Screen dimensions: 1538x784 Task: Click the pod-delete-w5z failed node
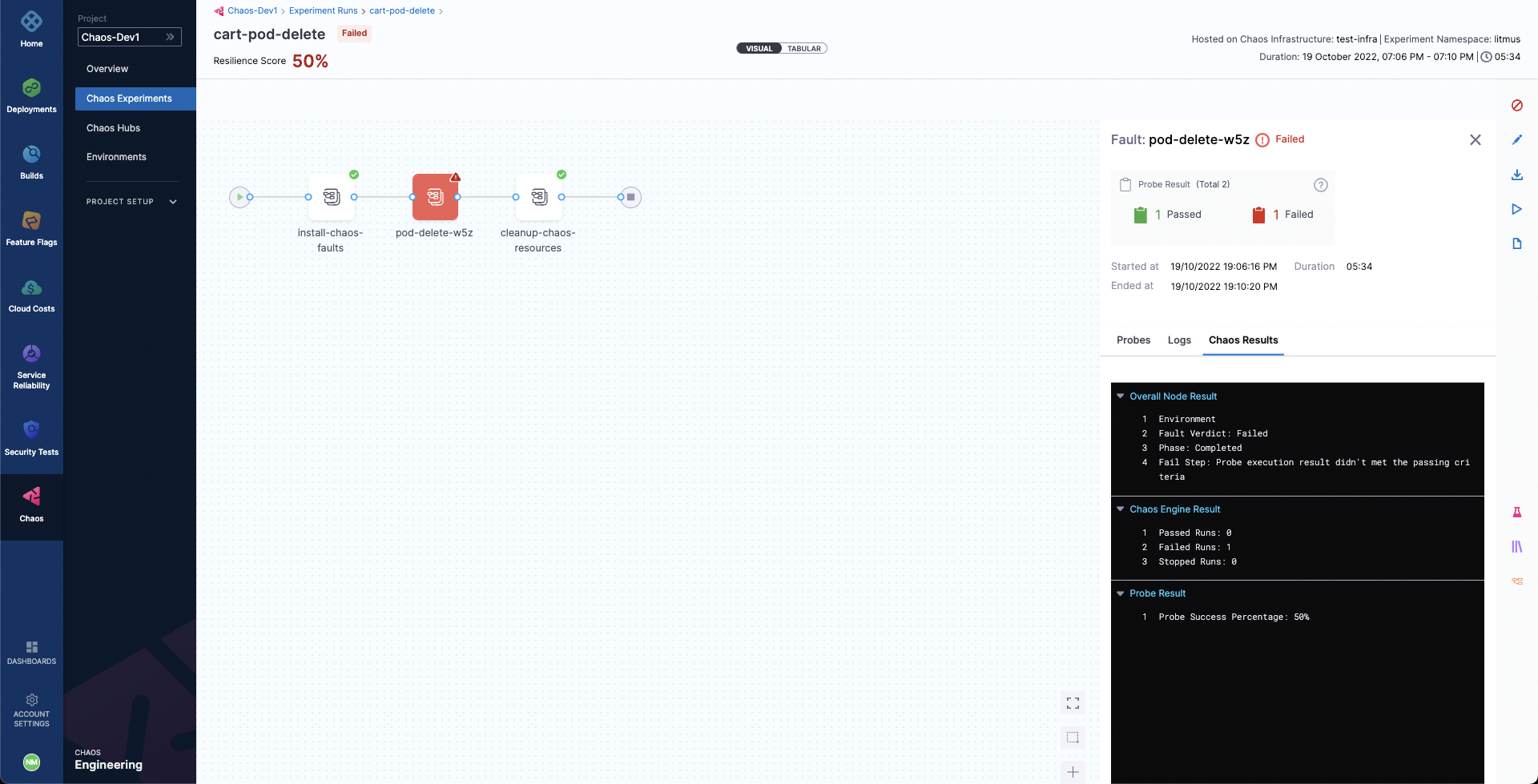435,197
